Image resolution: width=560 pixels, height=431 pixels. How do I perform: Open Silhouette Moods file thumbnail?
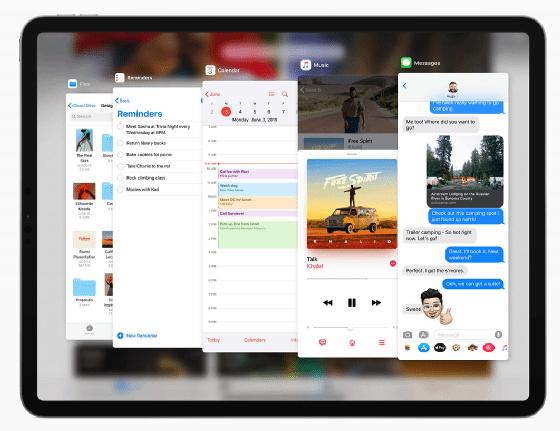pos(84,191)
